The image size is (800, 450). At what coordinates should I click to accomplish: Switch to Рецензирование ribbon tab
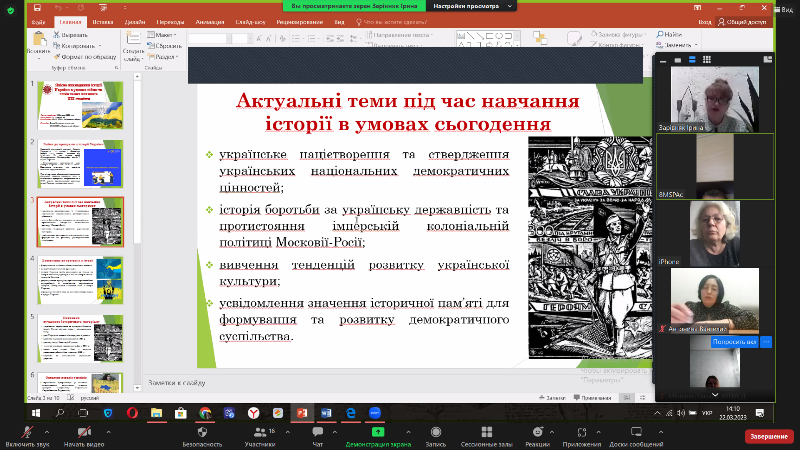point(299,22)
